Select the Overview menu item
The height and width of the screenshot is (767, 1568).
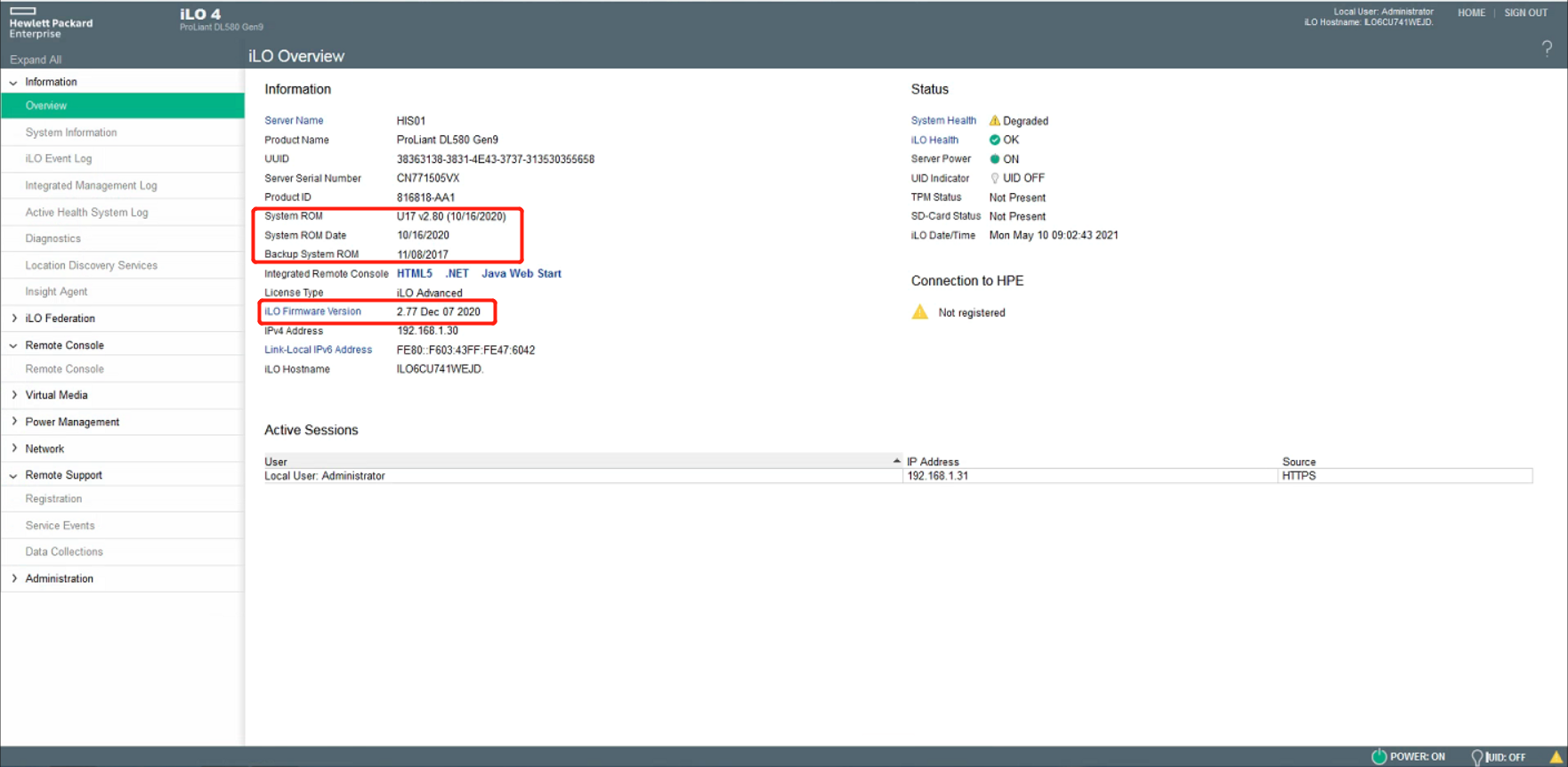(x=123, y=106)
